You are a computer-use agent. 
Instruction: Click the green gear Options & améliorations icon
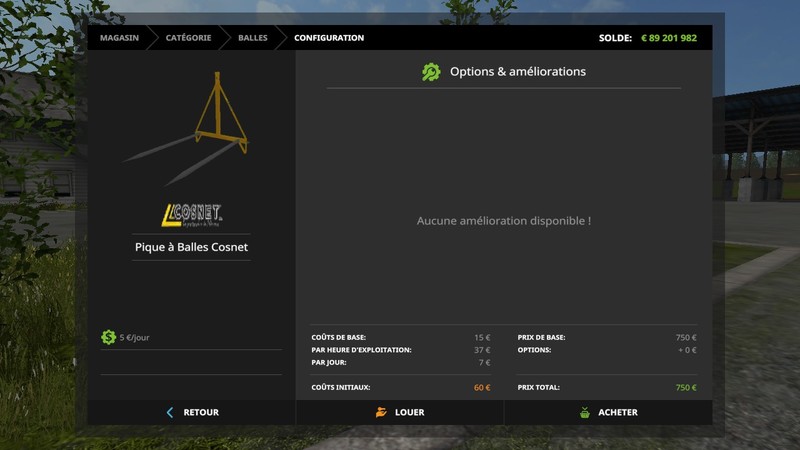coord(431,72)
